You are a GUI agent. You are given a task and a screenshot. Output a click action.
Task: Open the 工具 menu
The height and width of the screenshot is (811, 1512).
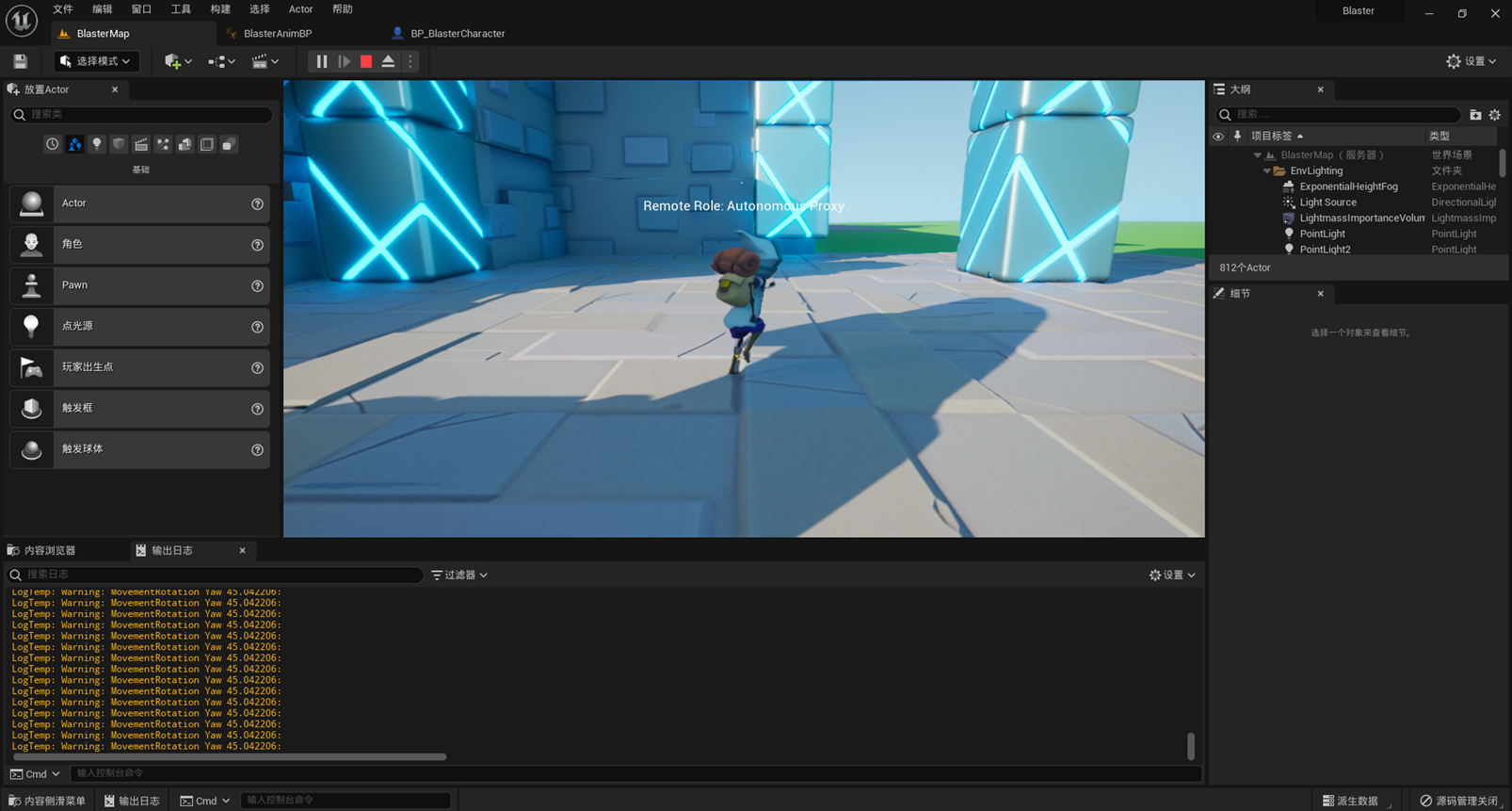point(181,9)
